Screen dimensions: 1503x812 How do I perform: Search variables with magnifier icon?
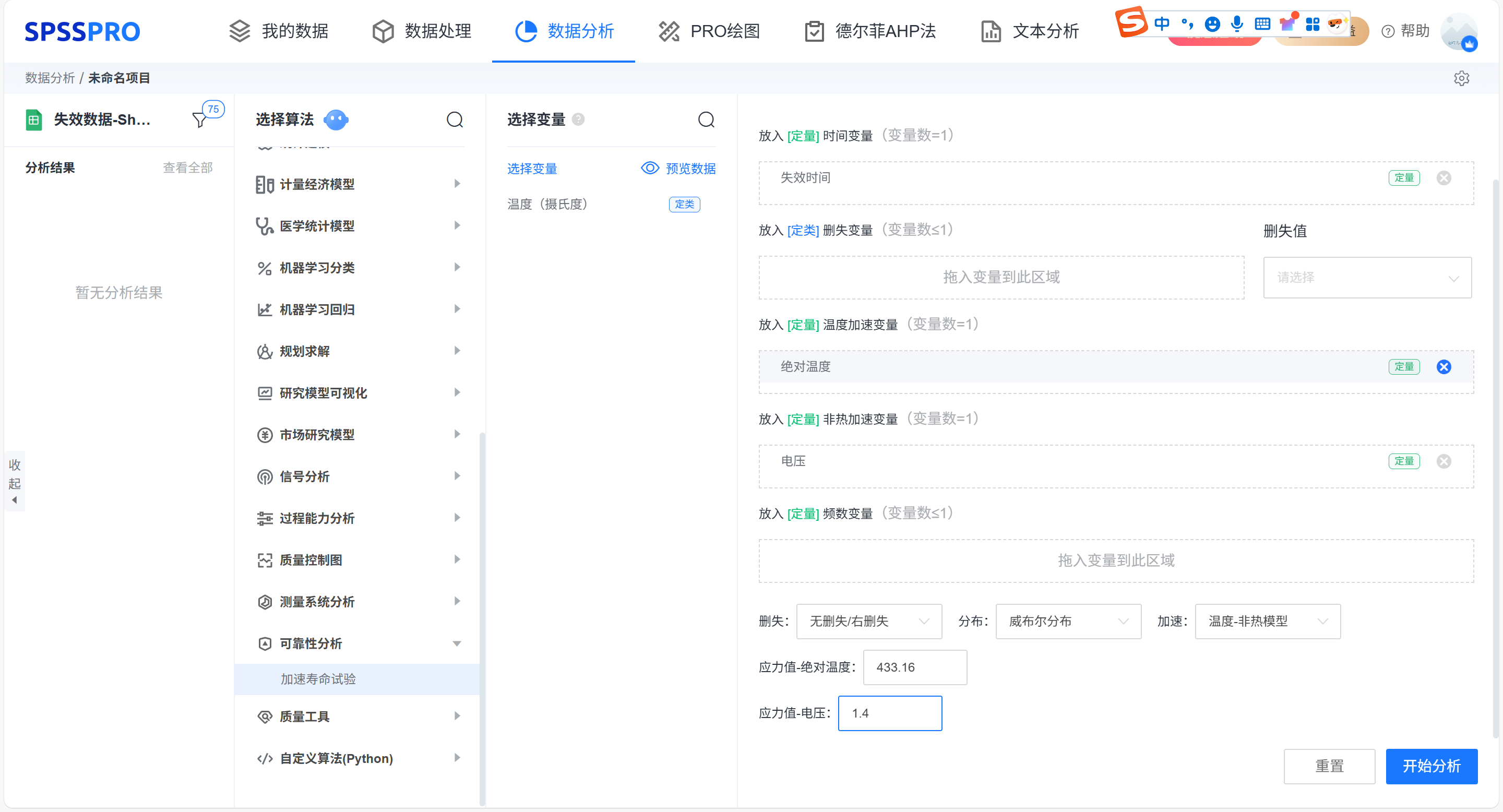pyautogui.click(x=706, y=120)
